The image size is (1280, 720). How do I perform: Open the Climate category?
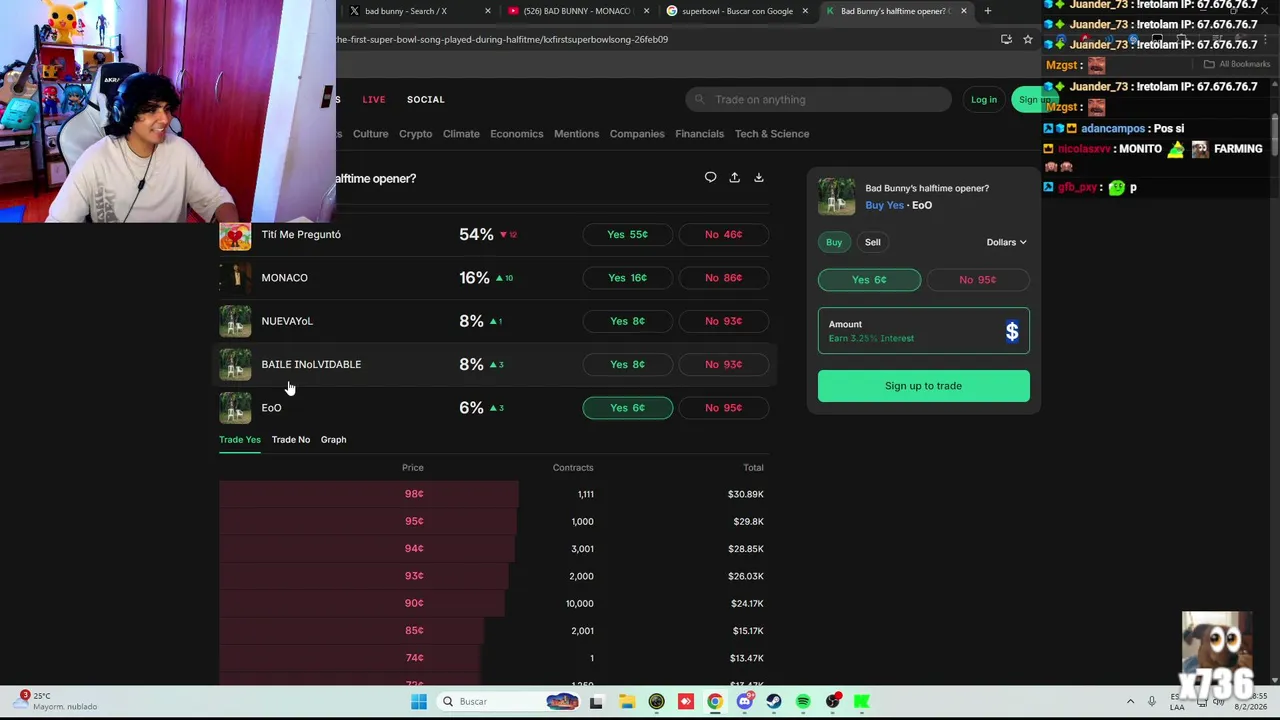pyautogui.click(x=461, y=134)
